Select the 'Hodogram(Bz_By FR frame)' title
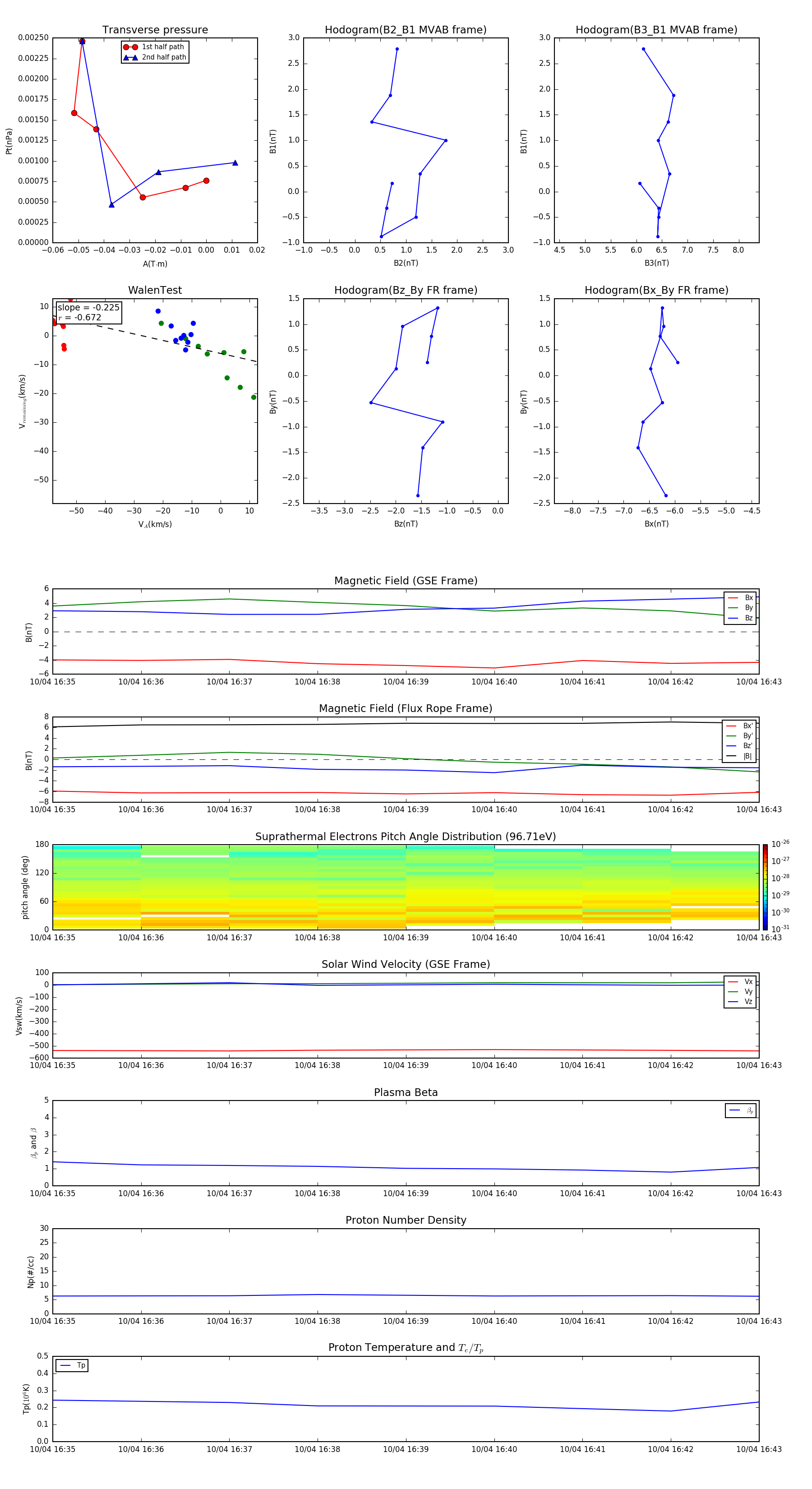812x1489 pixels. (405, 290)
